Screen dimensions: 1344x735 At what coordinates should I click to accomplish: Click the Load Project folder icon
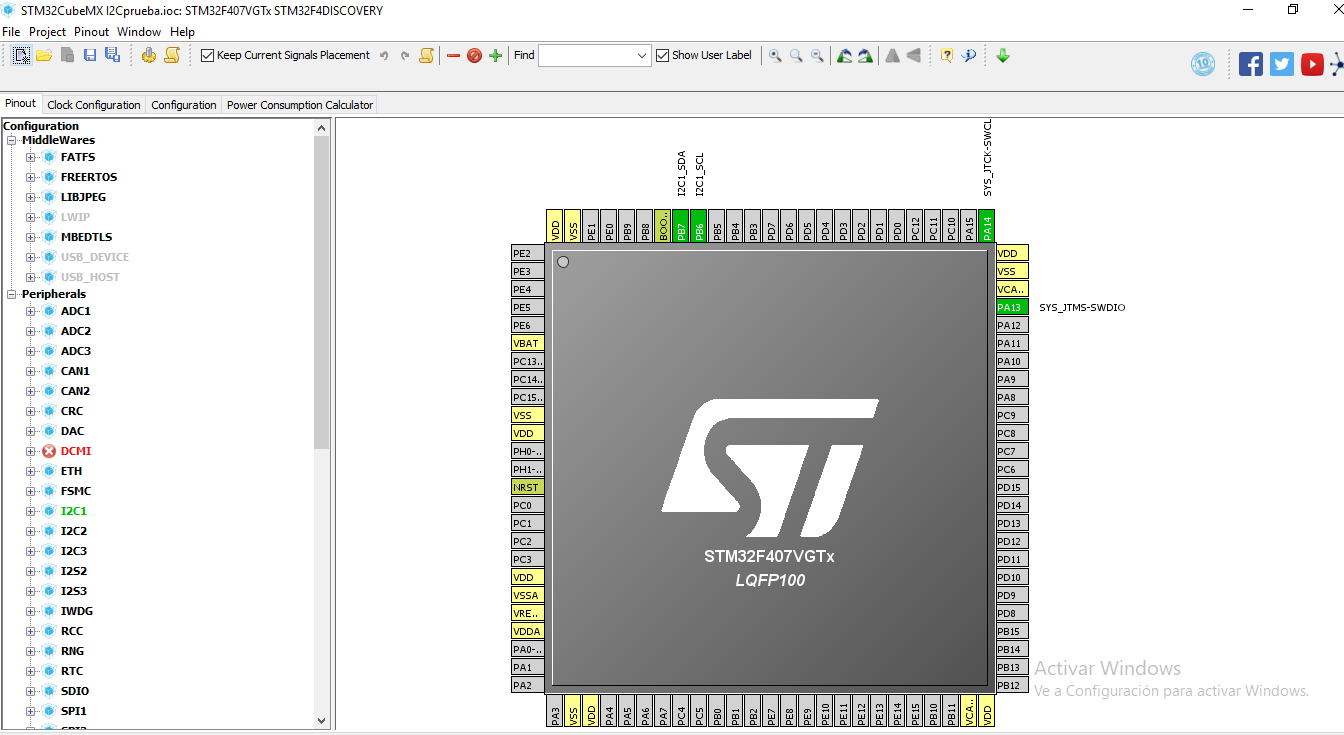44,55
